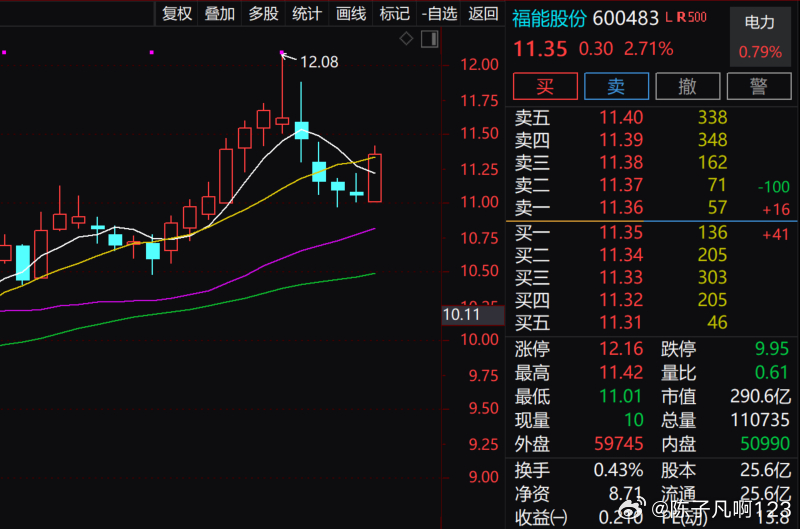Click sector change 0.79%
800x529 pixels.
[x=760, y=52]
